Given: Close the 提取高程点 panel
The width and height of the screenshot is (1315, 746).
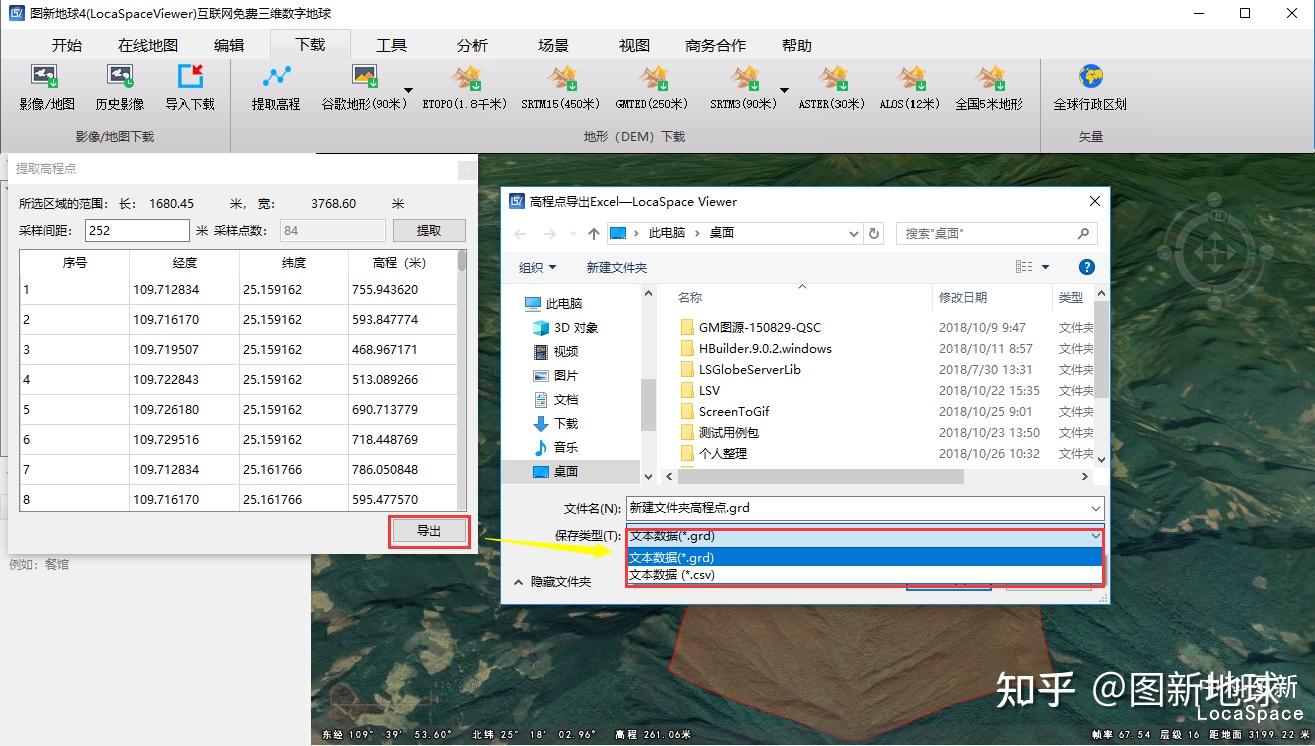Looking at the screenshot, I should click(x=465, y=169).
